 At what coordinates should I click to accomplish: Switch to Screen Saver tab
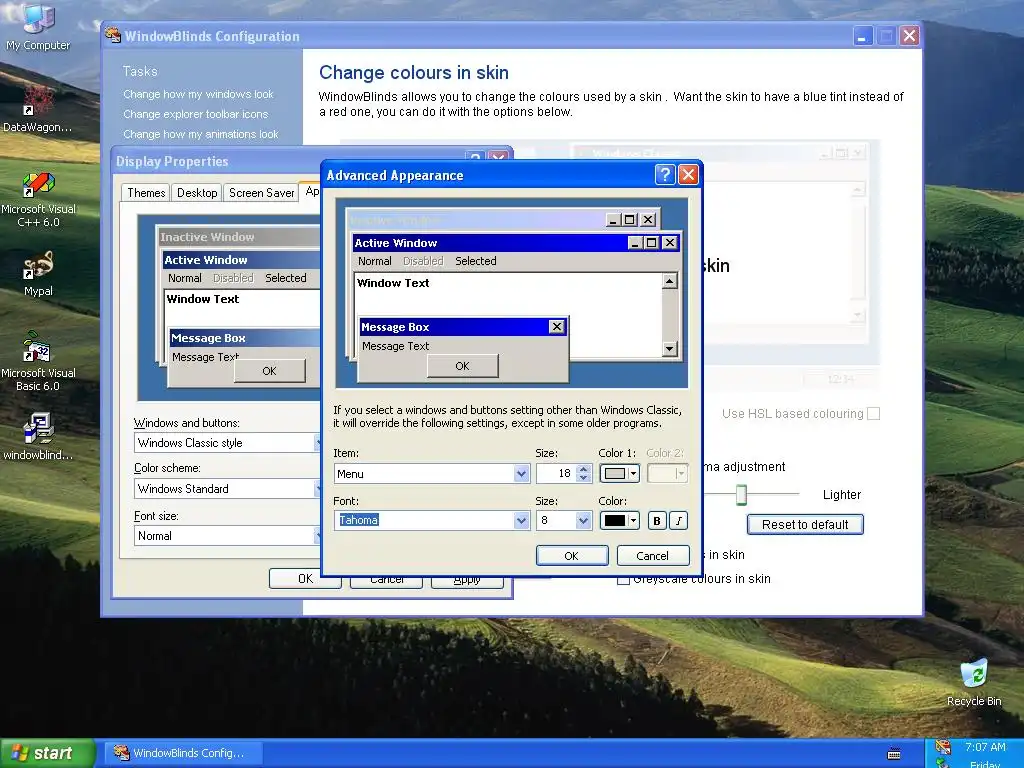[x=261, y=193]
